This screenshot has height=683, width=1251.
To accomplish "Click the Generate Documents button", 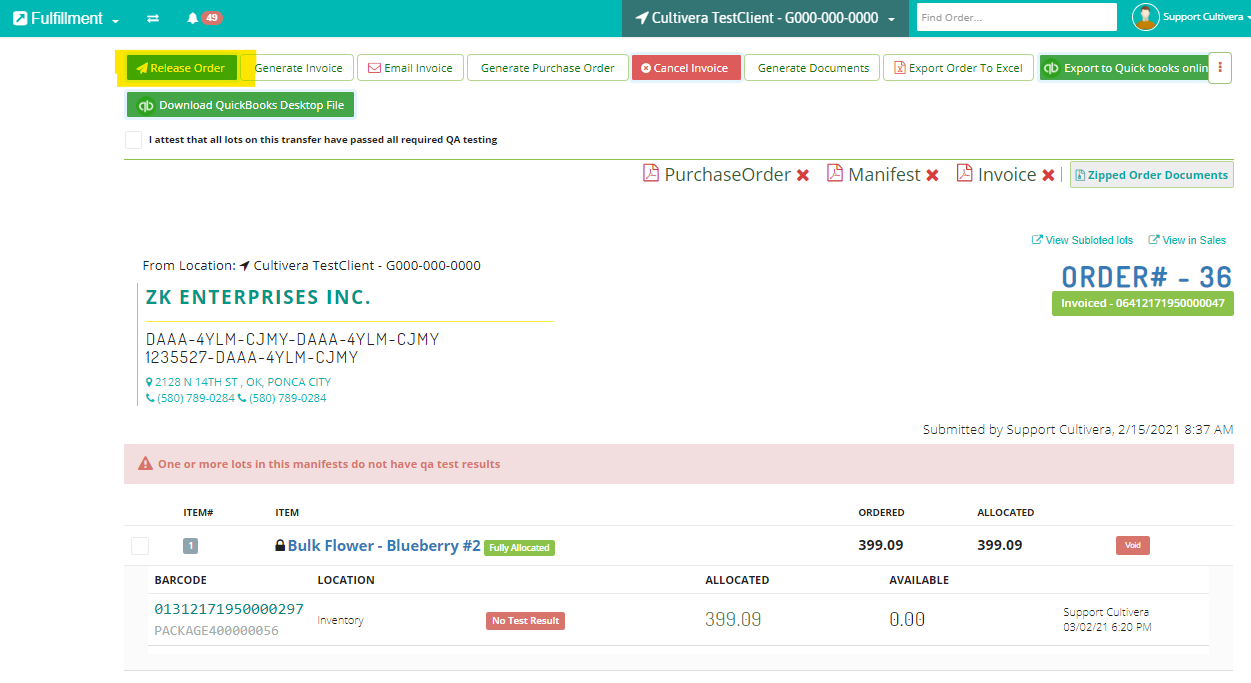I will point(812,68).
